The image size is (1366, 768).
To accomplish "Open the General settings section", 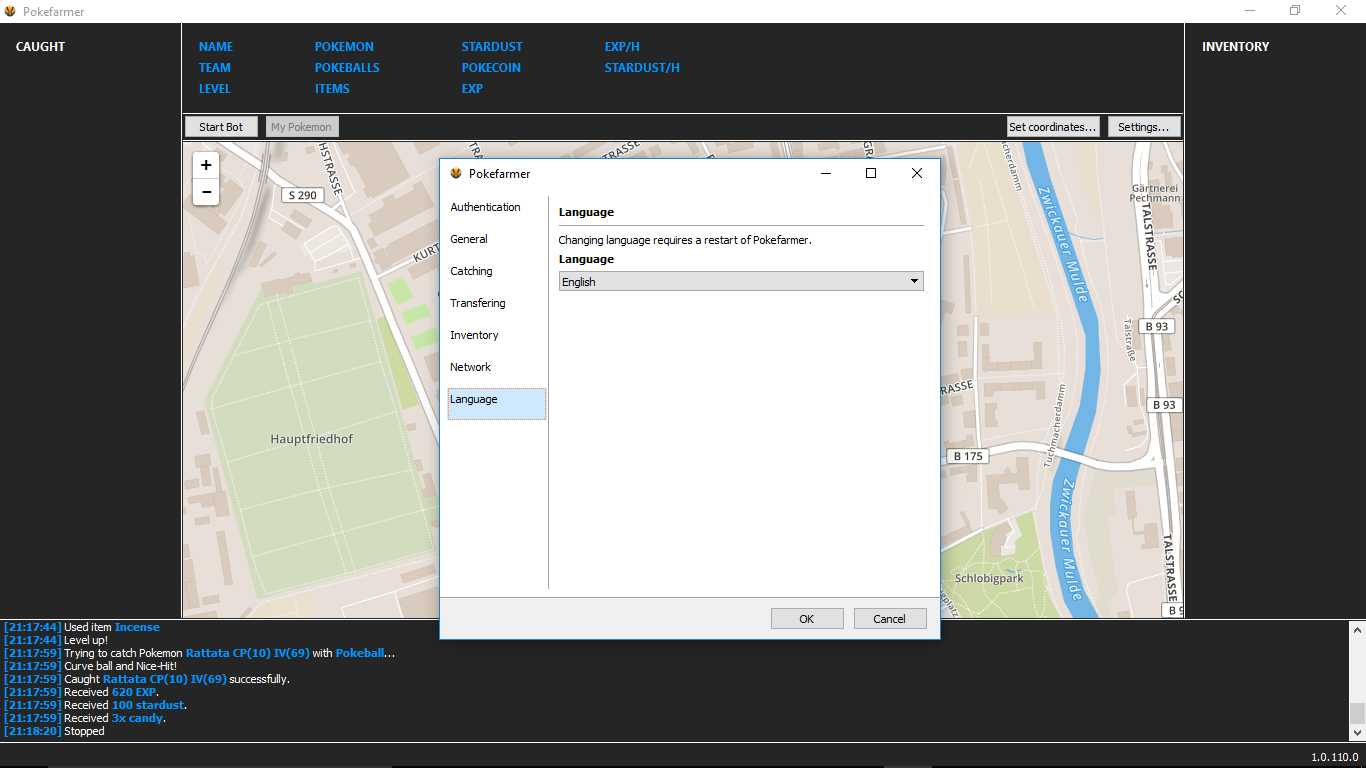I will tap(496, 239).
